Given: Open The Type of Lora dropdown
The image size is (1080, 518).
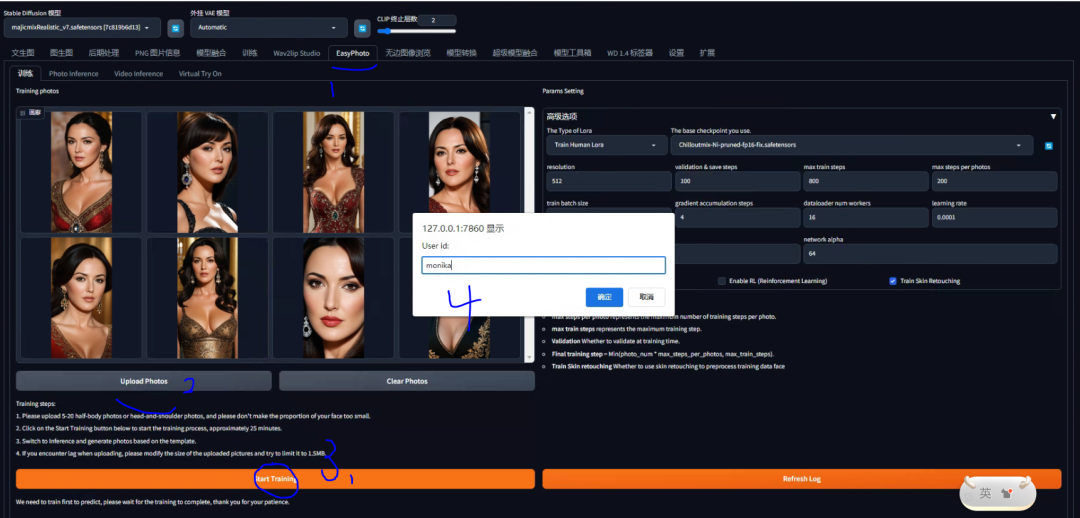Looking at the screenshot, I should pyautogui.click(x=606, y=145).
